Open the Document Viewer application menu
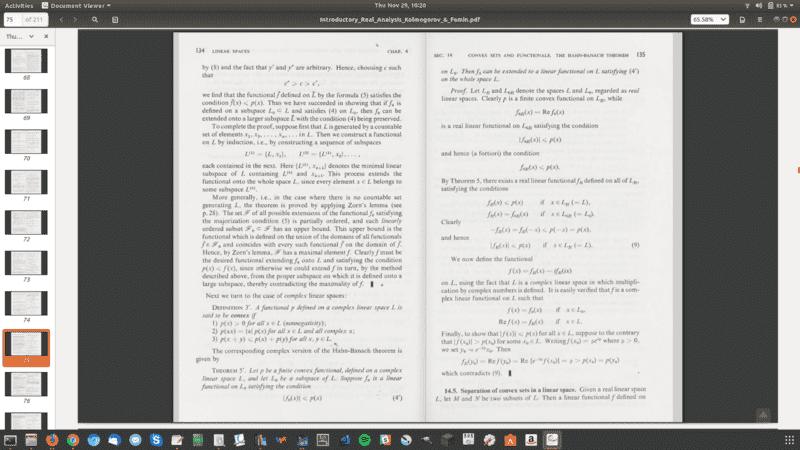This screenshot has height=450, width=800. [76, 5]
